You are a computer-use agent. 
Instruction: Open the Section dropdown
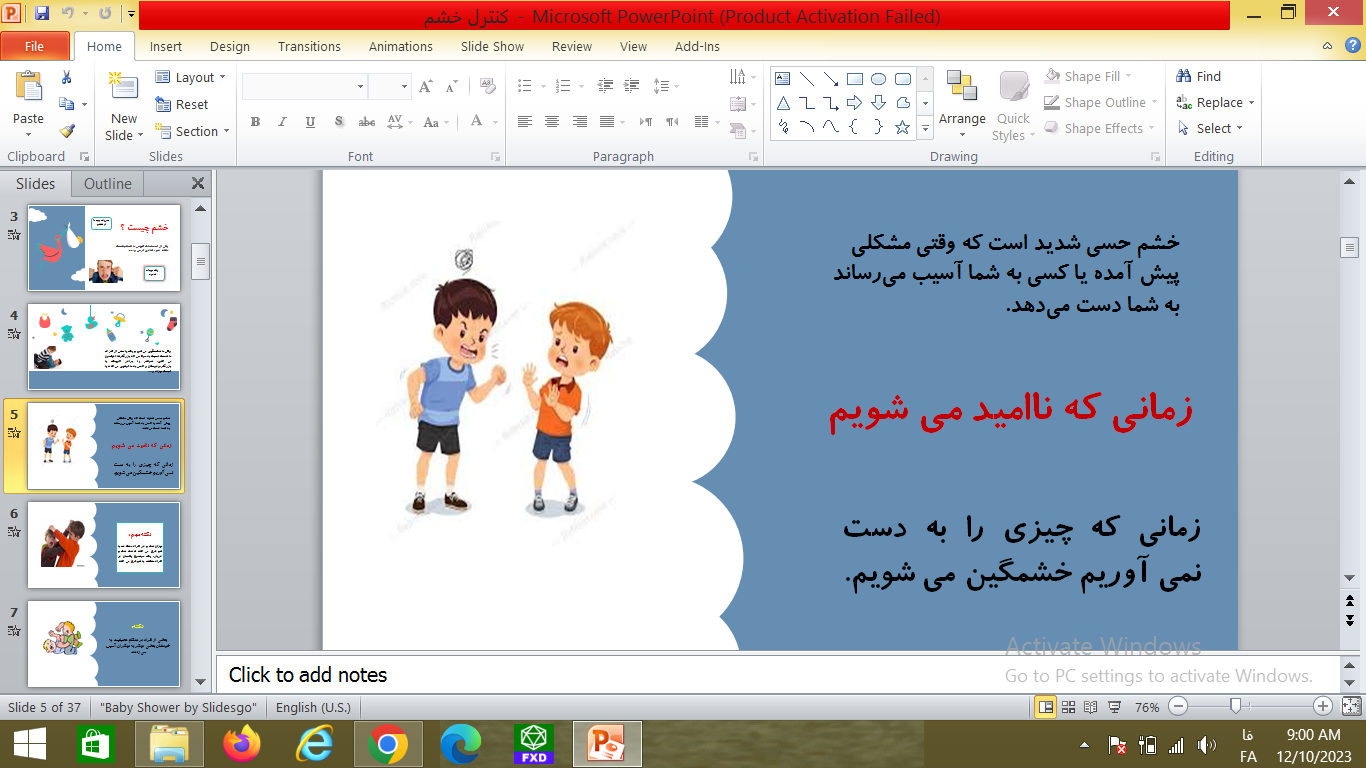click(x=192, y=131)
